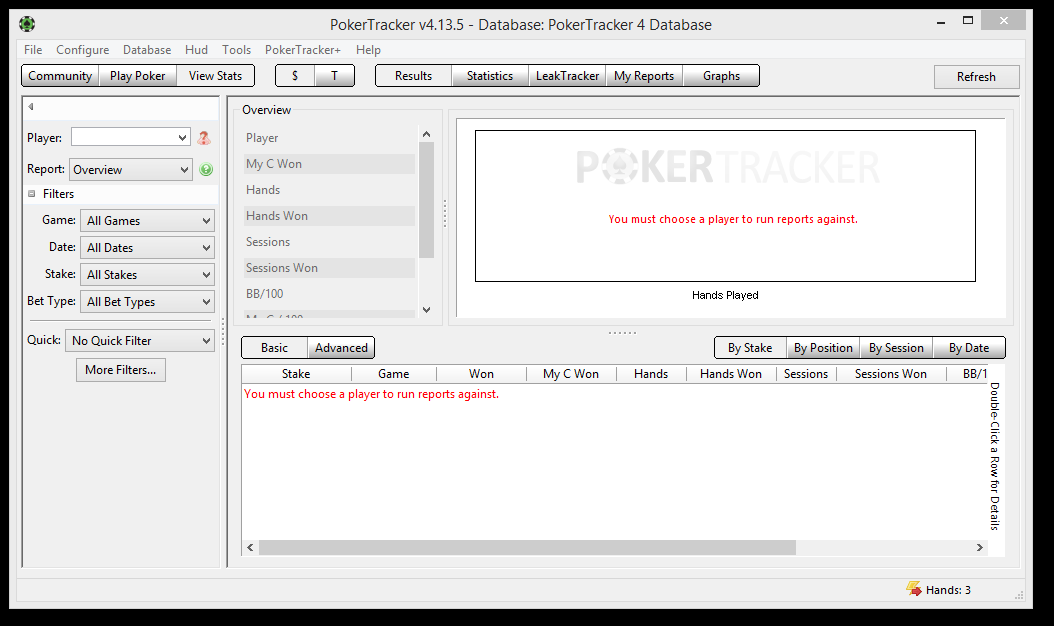Viewport: 1054px width, 626px height.
Task: Open the Stake filter dropdown
Action: click(147, 274)
